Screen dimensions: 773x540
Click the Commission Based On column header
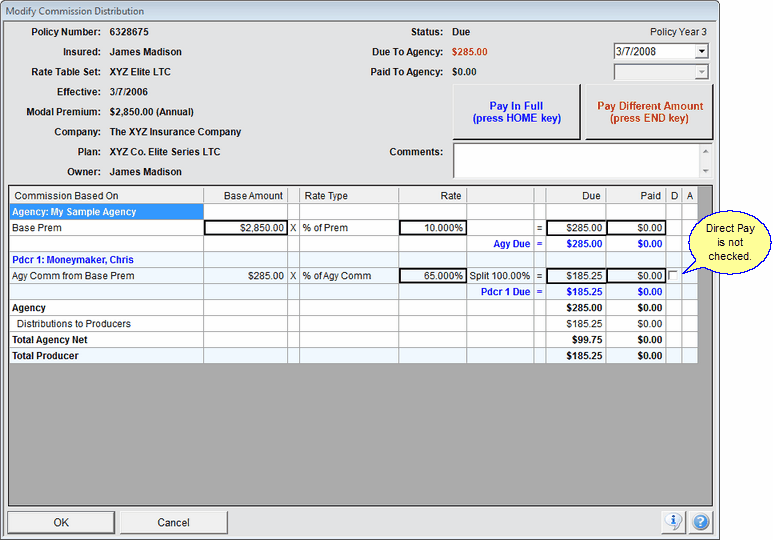point(106,195)
